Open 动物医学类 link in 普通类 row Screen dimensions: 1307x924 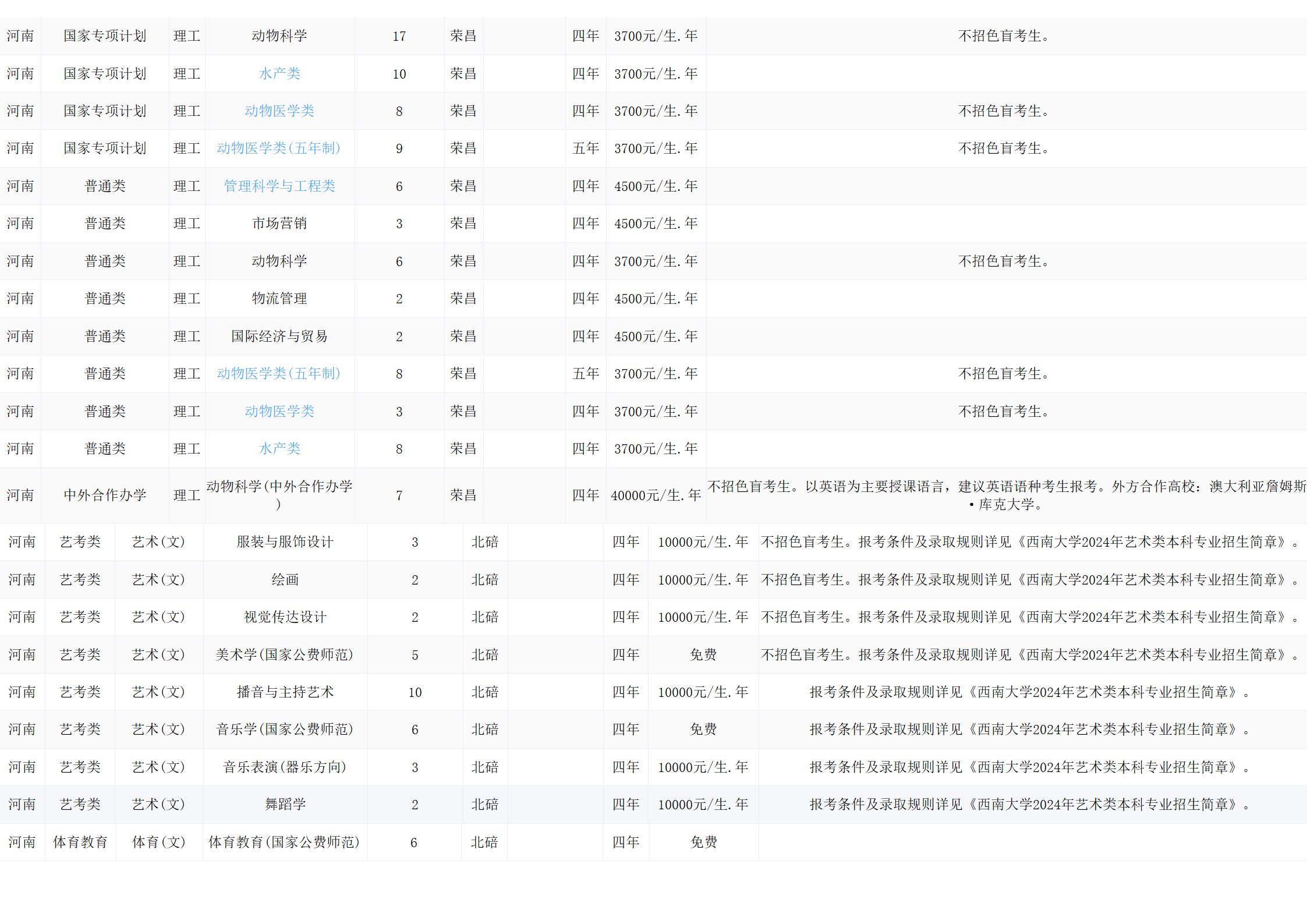coord(279,412)
